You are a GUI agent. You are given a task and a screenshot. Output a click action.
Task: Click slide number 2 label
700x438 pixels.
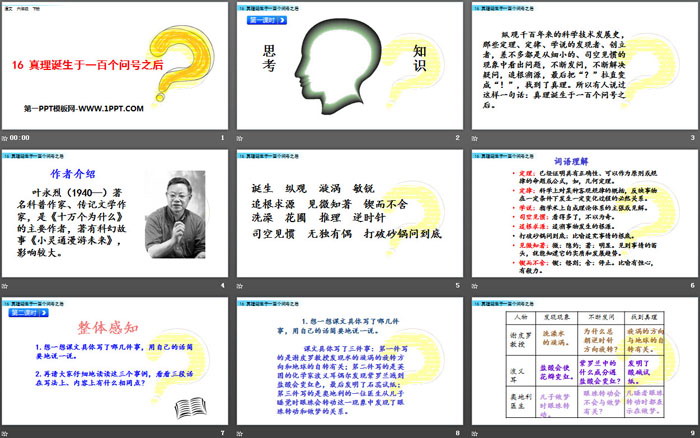[457, 138]
